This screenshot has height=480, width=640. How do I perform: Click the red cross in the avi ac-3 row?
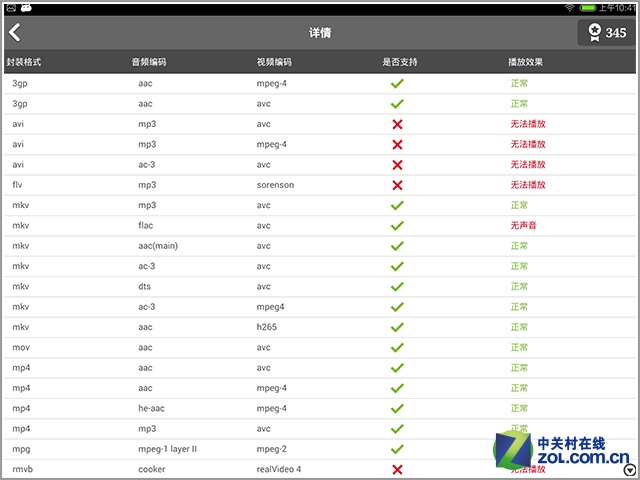tap(397, 165)
